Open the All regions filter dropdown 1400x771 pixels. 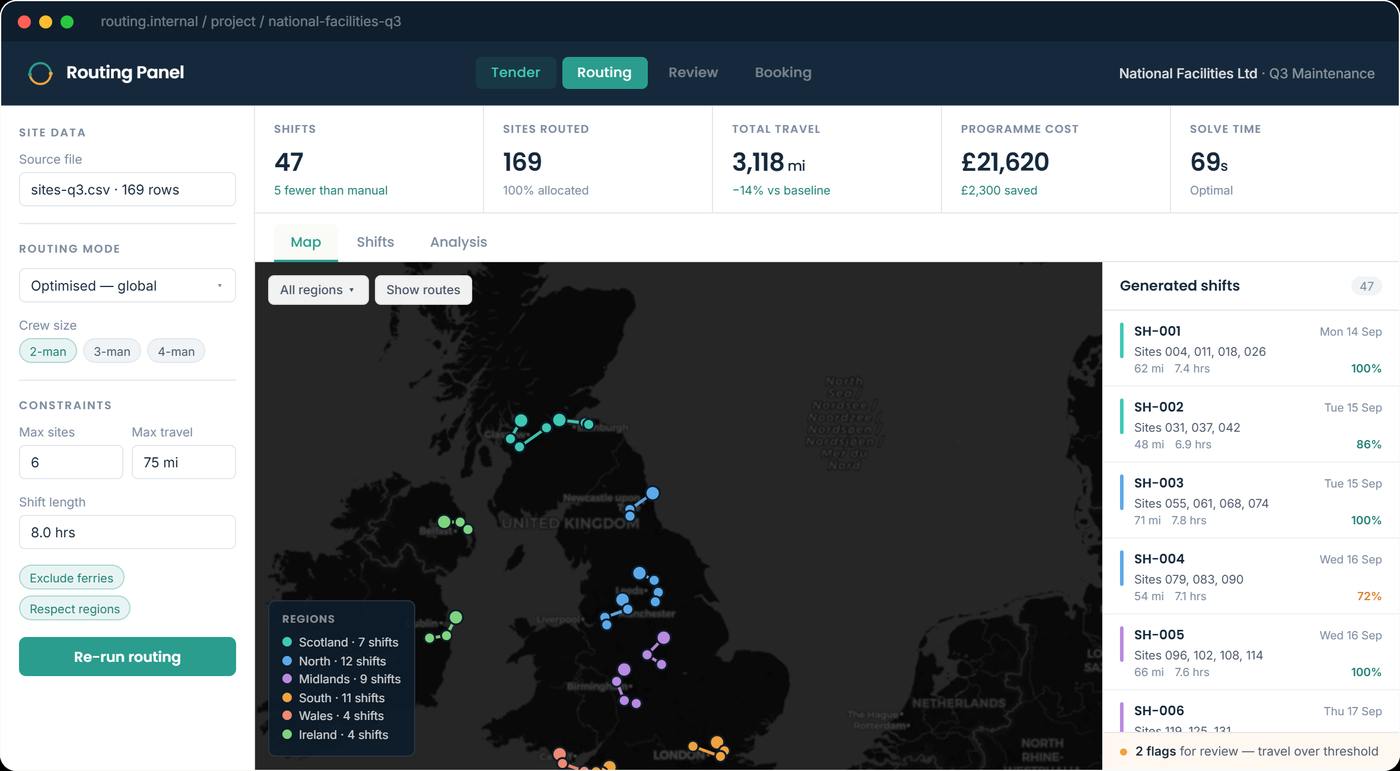[x=318, y=290]
